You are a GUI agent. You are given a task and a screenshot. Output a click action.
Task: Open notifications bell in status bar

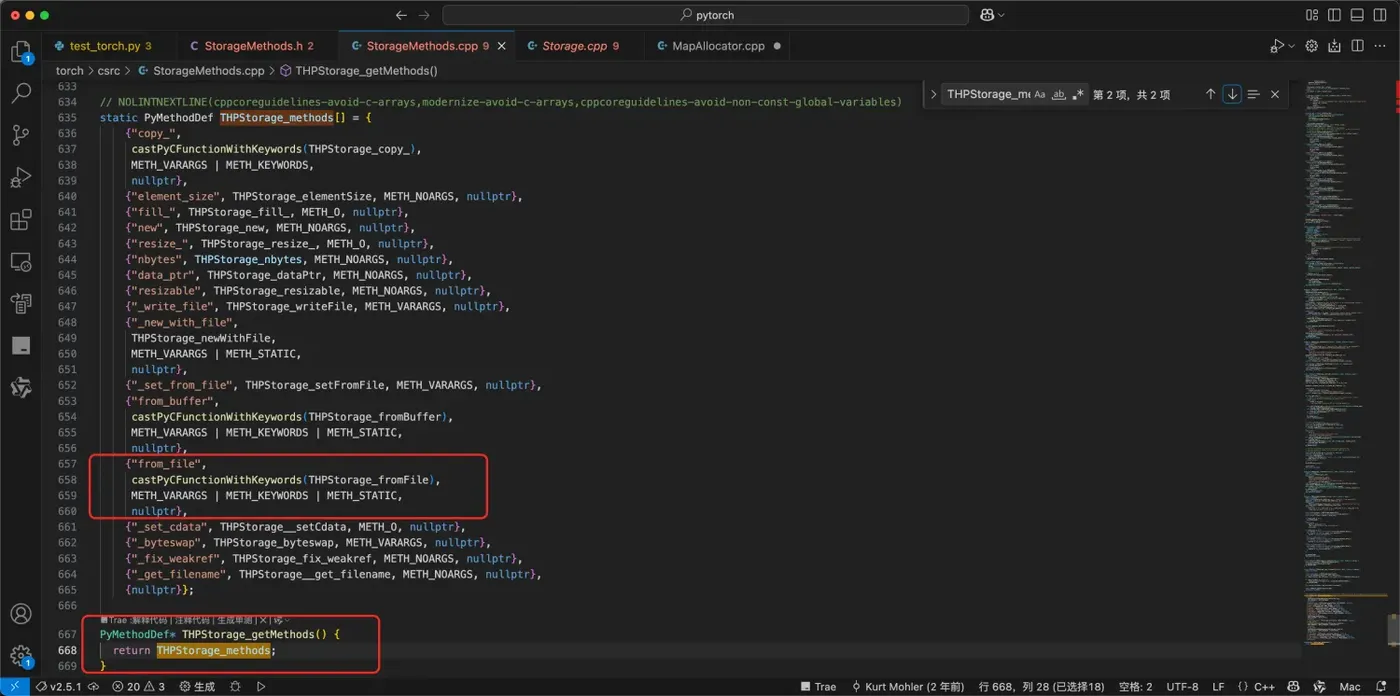pos(1382,686)
